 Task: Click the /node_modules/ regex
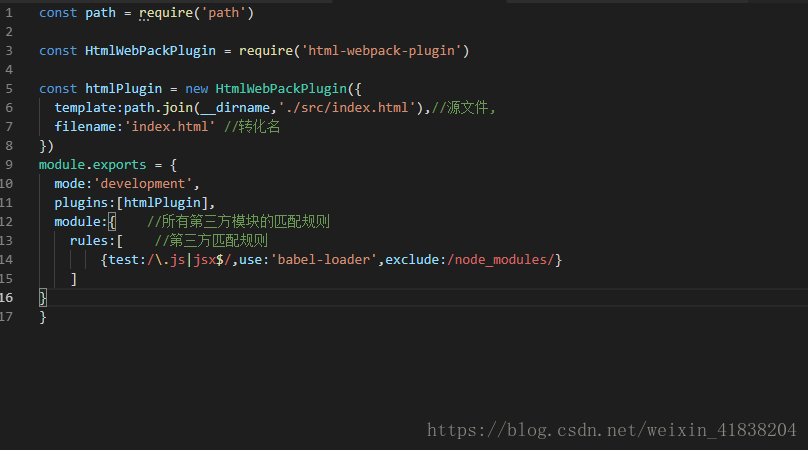click(501, 260)
